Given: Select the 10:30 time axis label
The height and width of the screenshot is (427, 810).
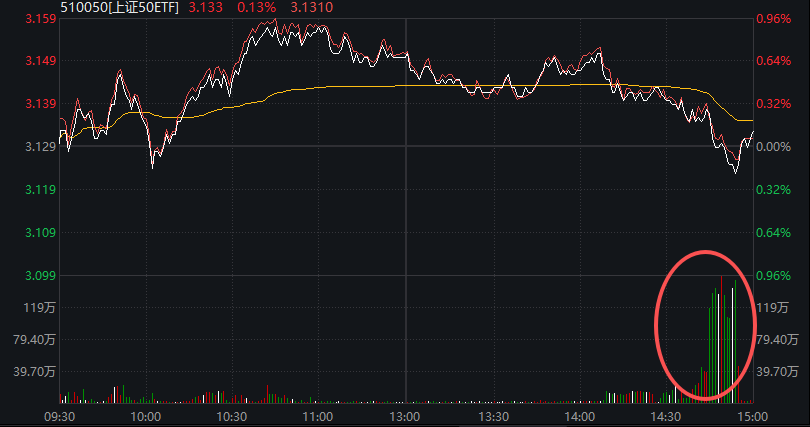Looking at the screenshot, I should (232, 416).
